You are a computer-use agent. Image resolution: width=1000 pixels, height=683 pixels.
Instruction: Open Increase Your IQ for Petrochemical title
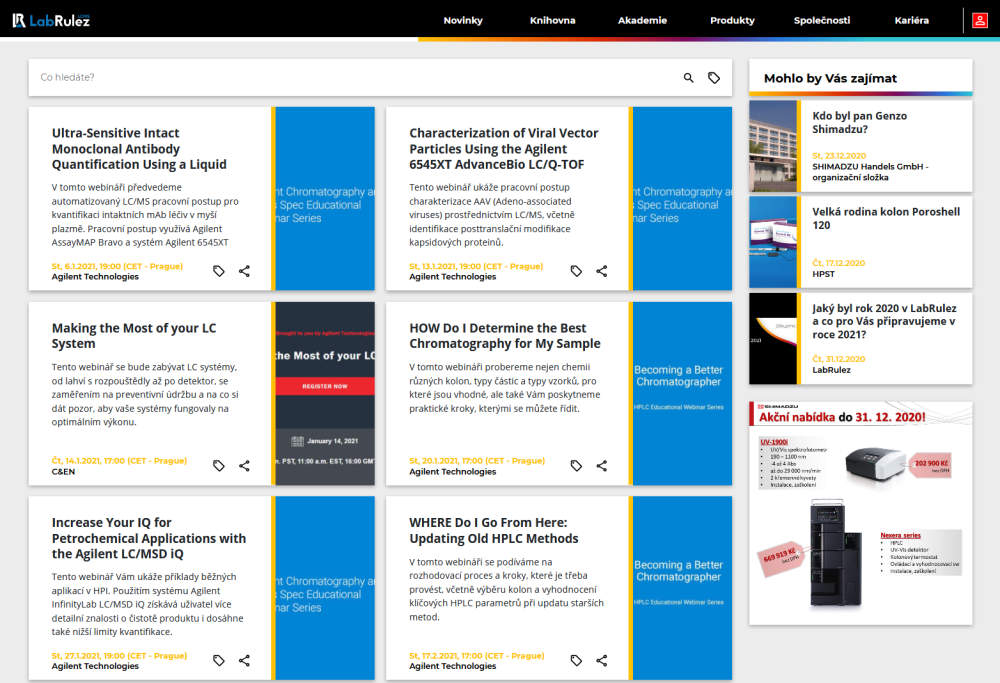(149, 538)
